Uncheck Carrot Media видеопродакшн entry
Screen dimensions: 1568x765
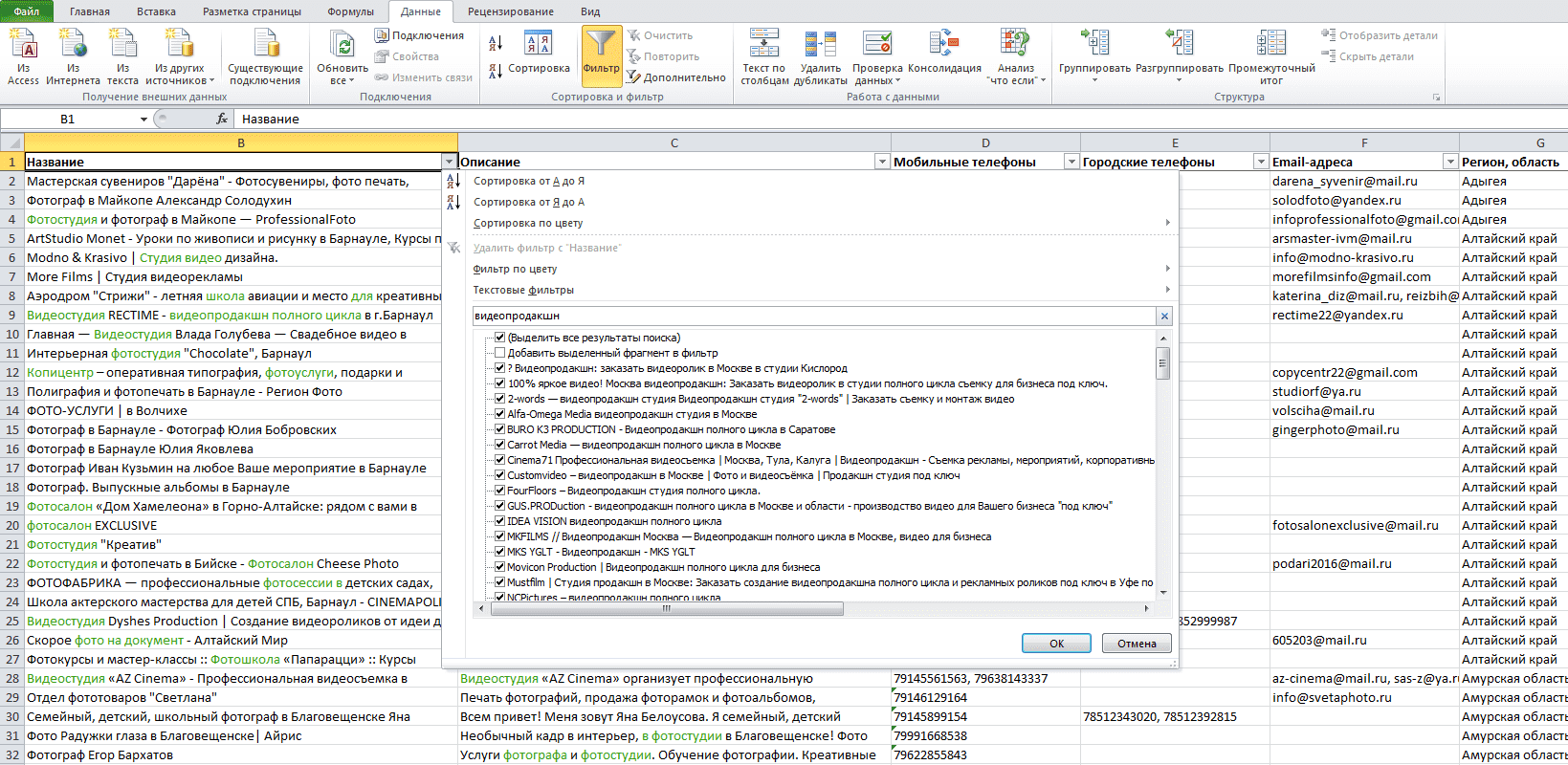click(499, 445)
